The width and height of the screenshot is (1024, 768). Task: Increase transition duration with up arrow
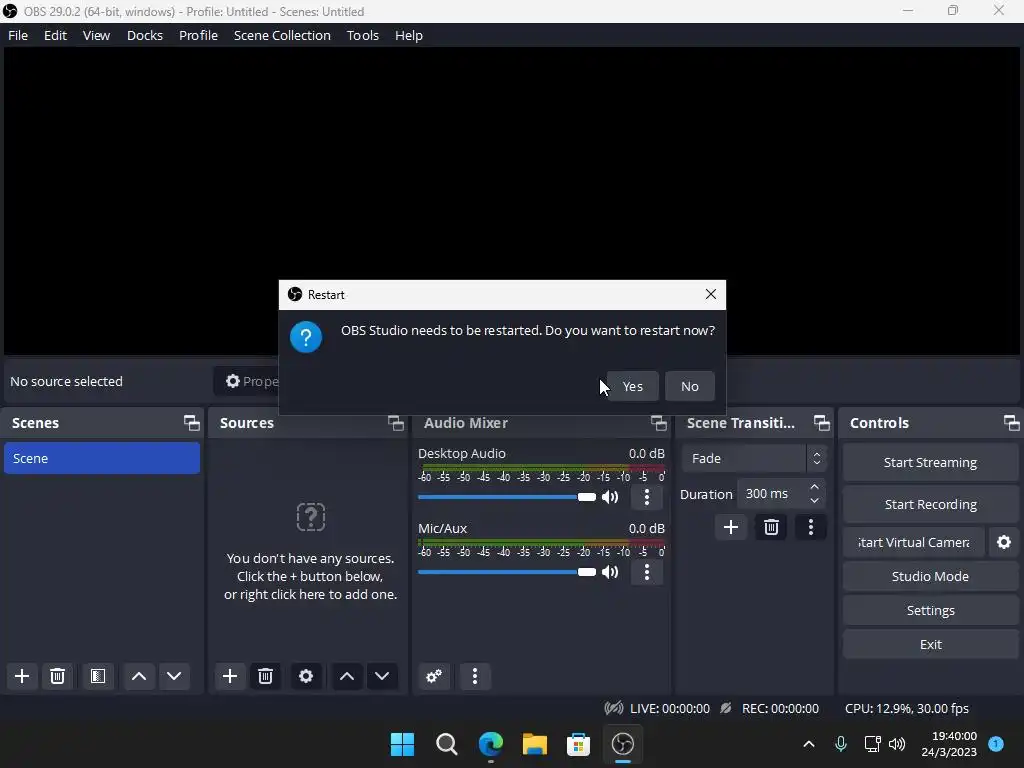point(814,487)
